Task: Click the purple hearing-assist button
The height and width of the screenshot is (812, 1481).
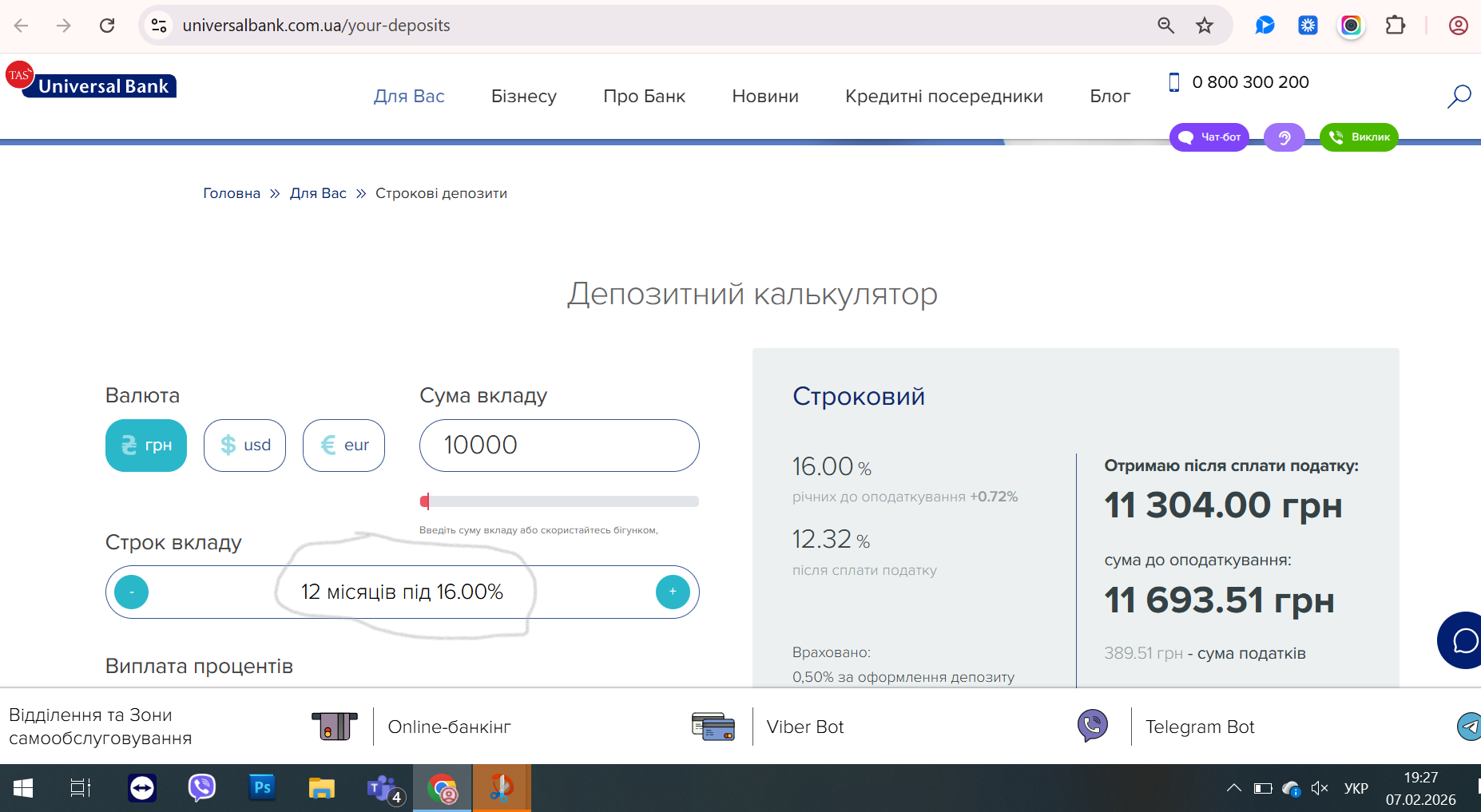Action: pos(1284,137)
